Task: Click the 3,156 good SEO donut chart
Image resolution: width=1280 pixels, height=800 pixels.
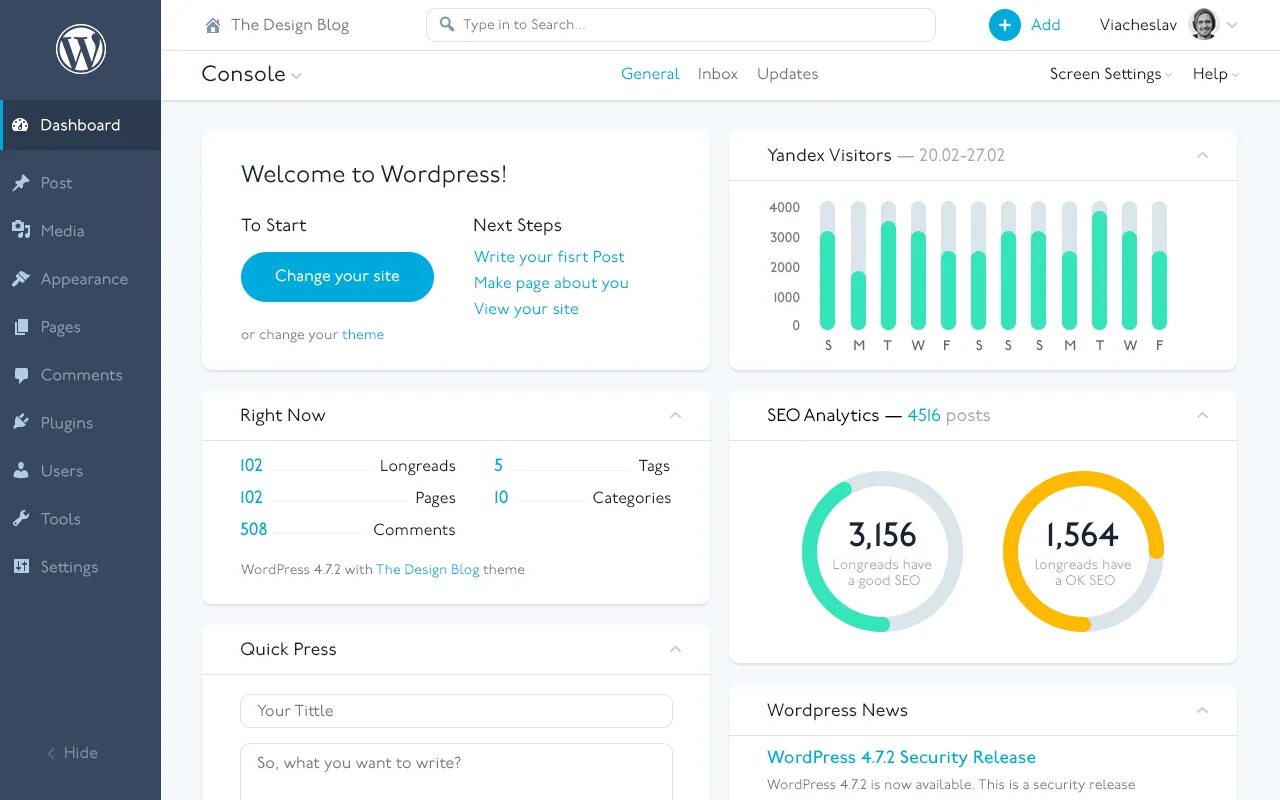Action: pos(882,552)
